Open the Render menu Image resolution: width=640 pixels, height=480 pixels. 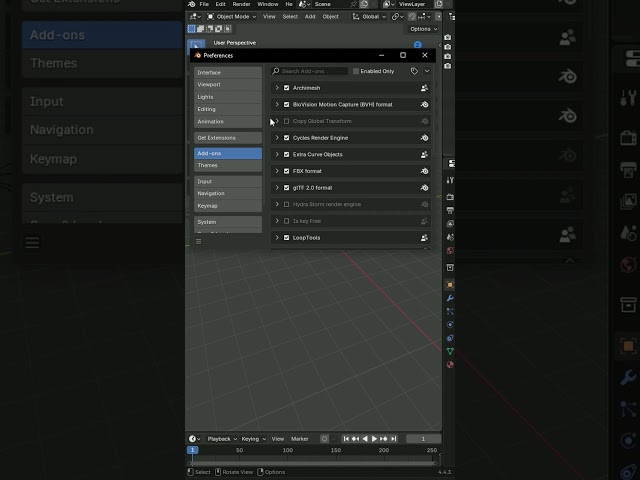[242, 4]
